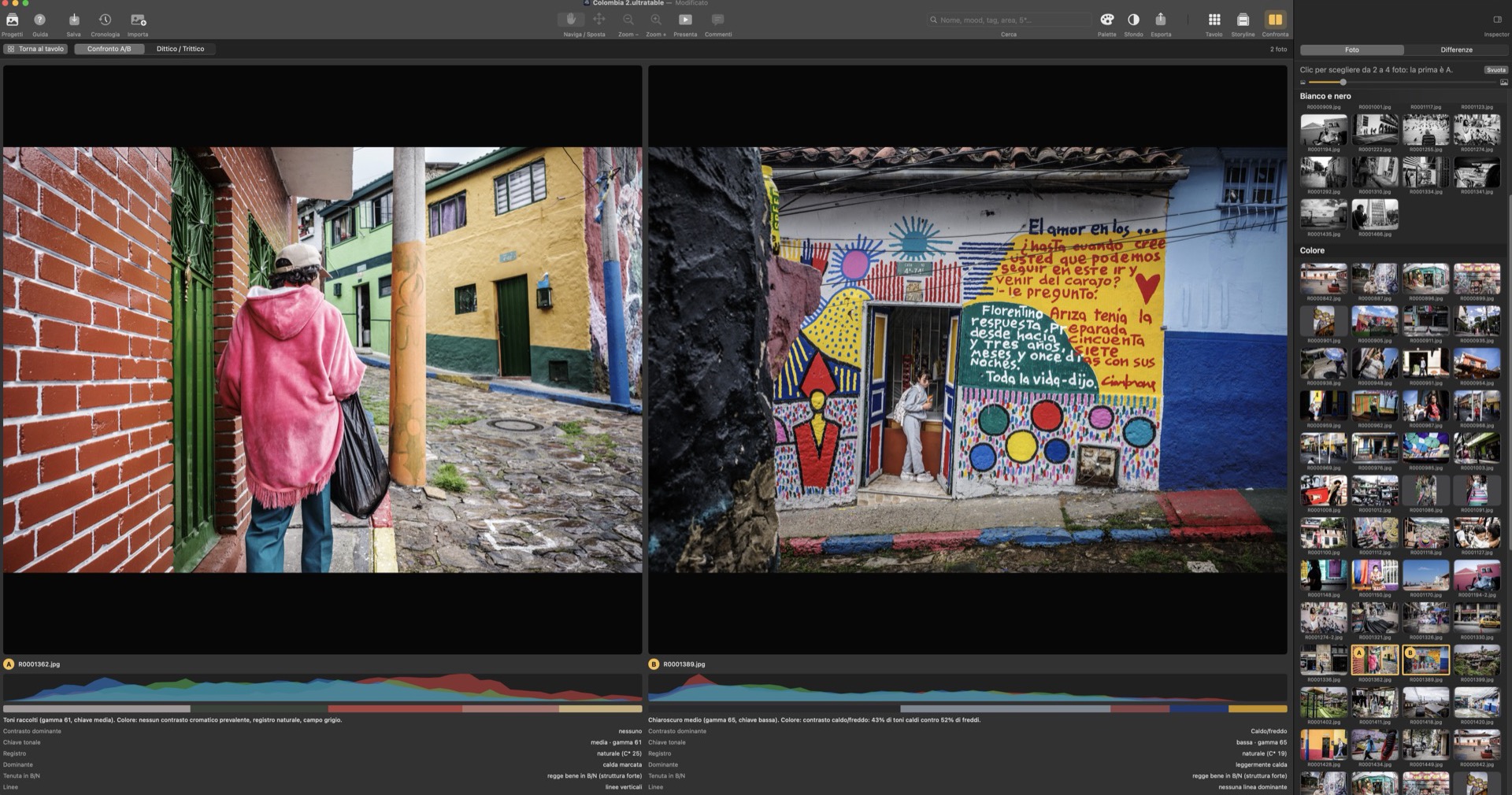
Task: Select the R0001170.jpg thumbnail
Action: point(1425,575)
